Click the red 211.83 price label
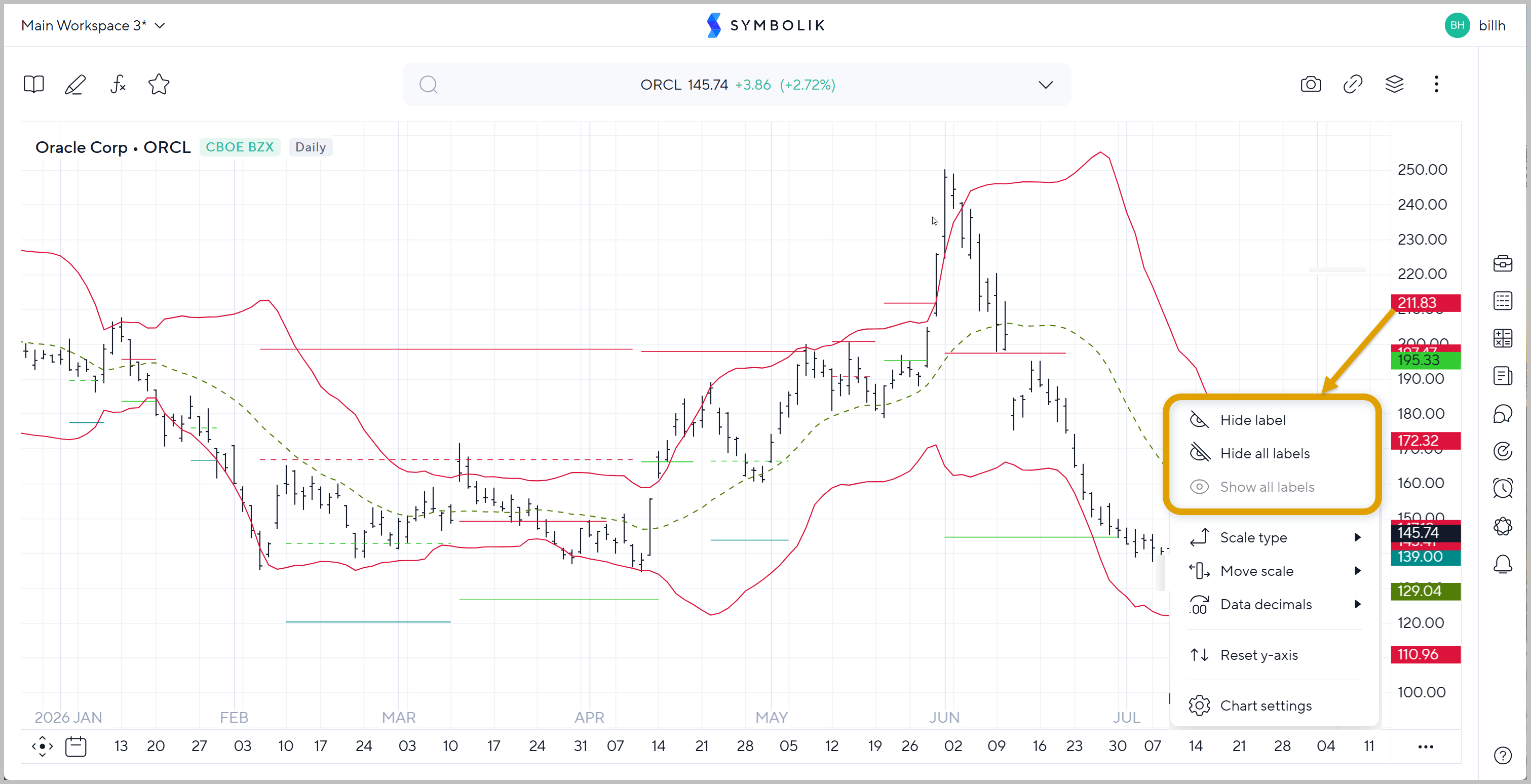Screen dimensions: 1531x784 [1425, 303]
